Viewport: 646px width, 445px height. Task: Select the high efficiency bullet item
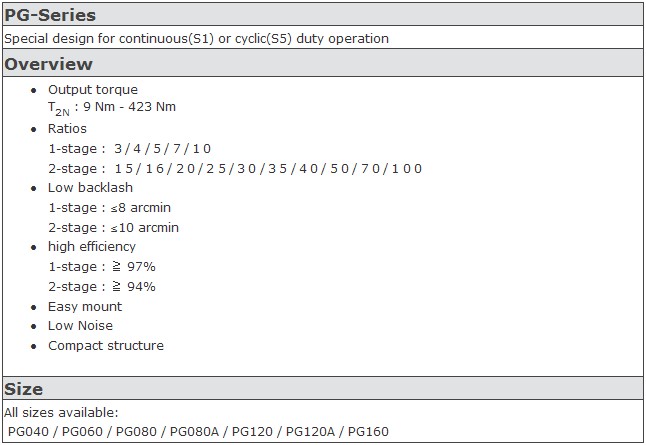[91, 246]
